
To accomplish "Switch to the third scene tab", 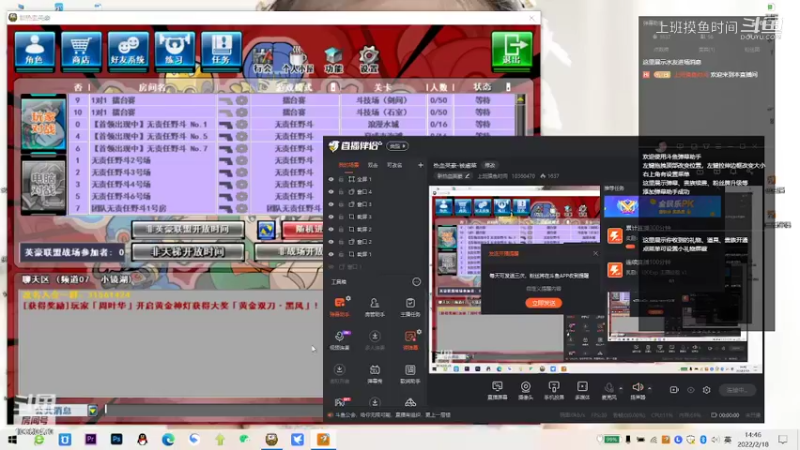I will [394, 165].
